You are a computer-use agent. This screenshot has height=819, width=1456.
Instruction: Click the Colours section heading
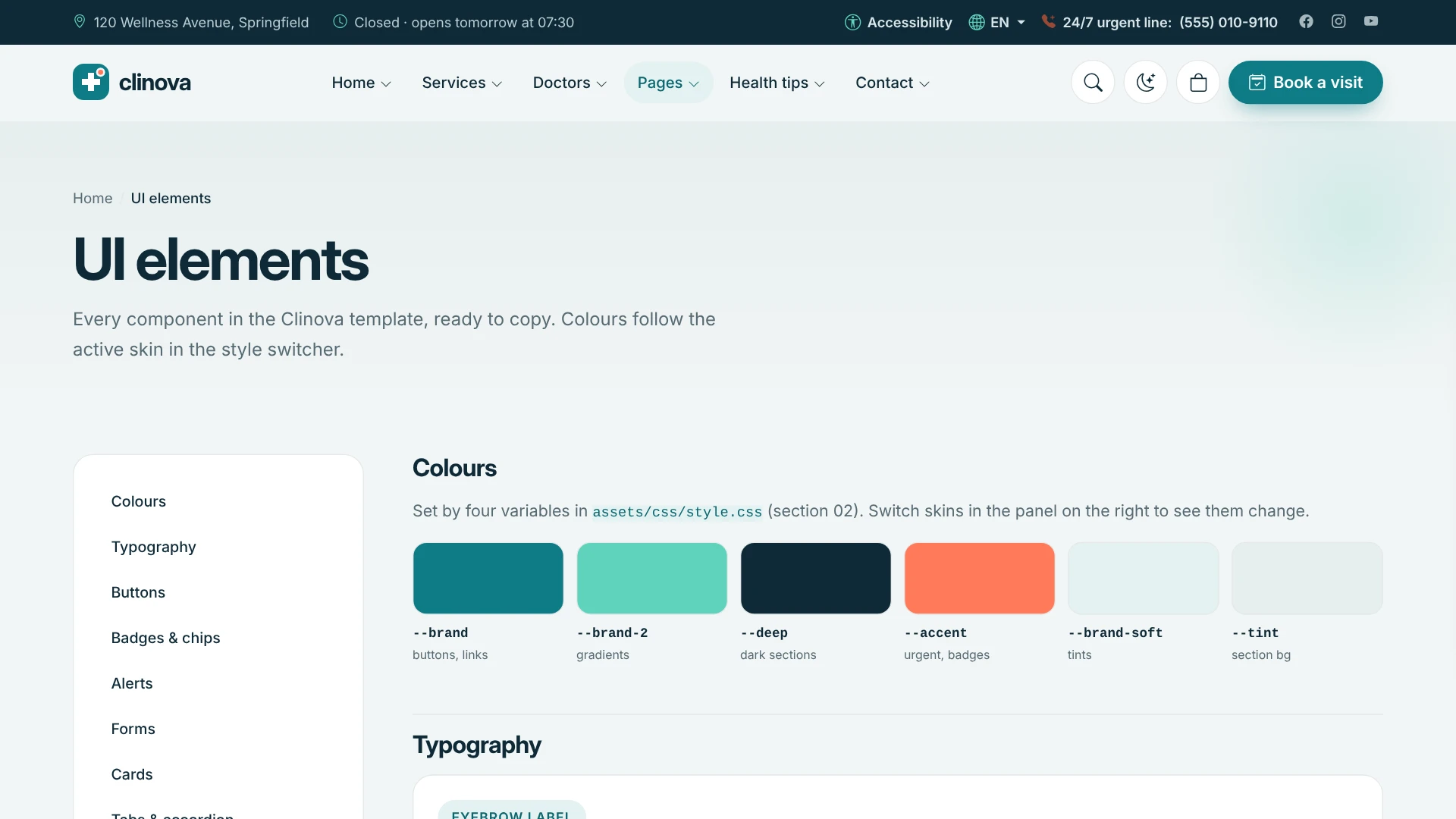(454, 468)
